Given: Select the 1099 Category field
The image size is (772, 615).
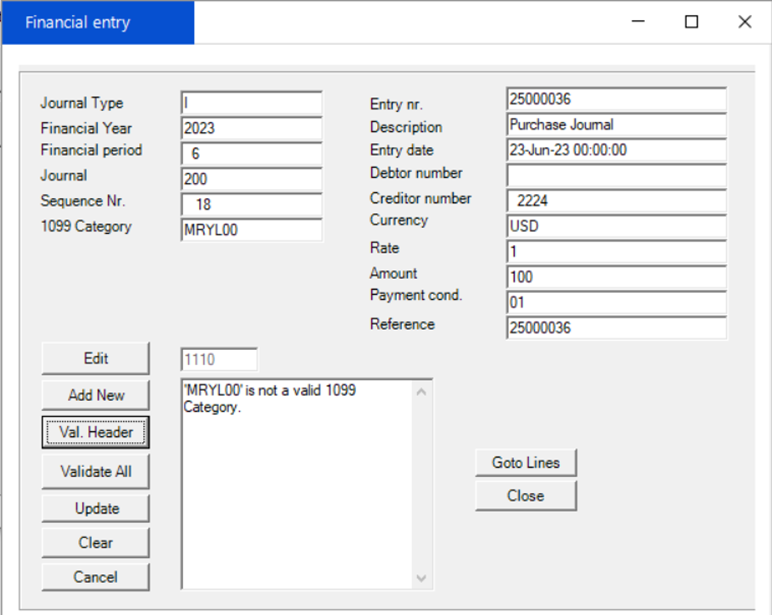Looking at the screenshot, I should pyautogui.click(x=251, y=229).
